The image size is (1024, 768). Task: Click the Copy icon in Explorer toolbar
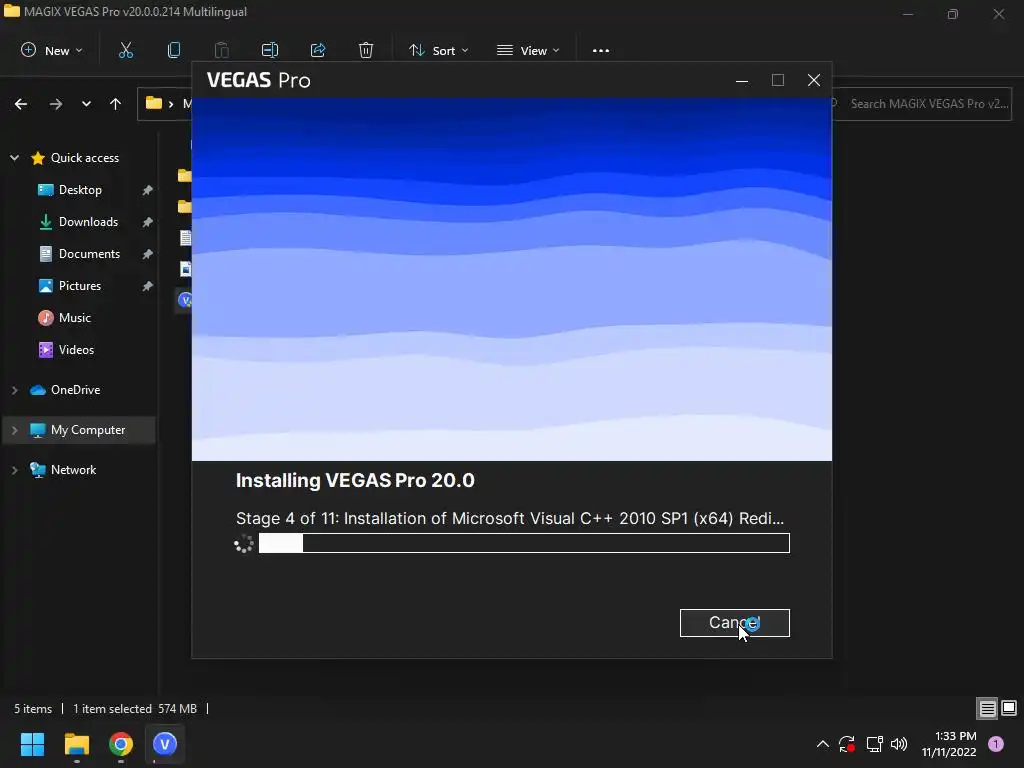(x=174, y=50)
